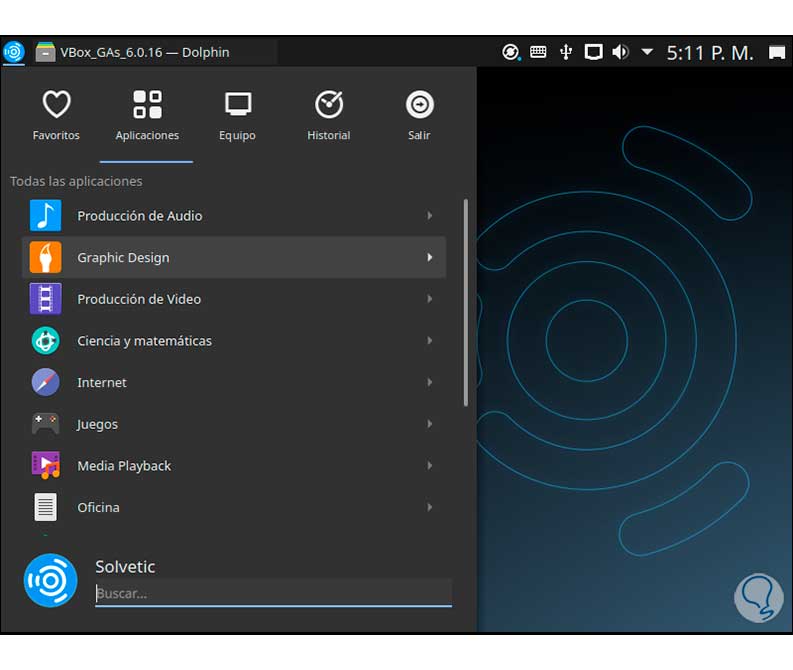Switch to the Equipo tab label
Screen dimensions: 793x670
click(x=237, y=136)
